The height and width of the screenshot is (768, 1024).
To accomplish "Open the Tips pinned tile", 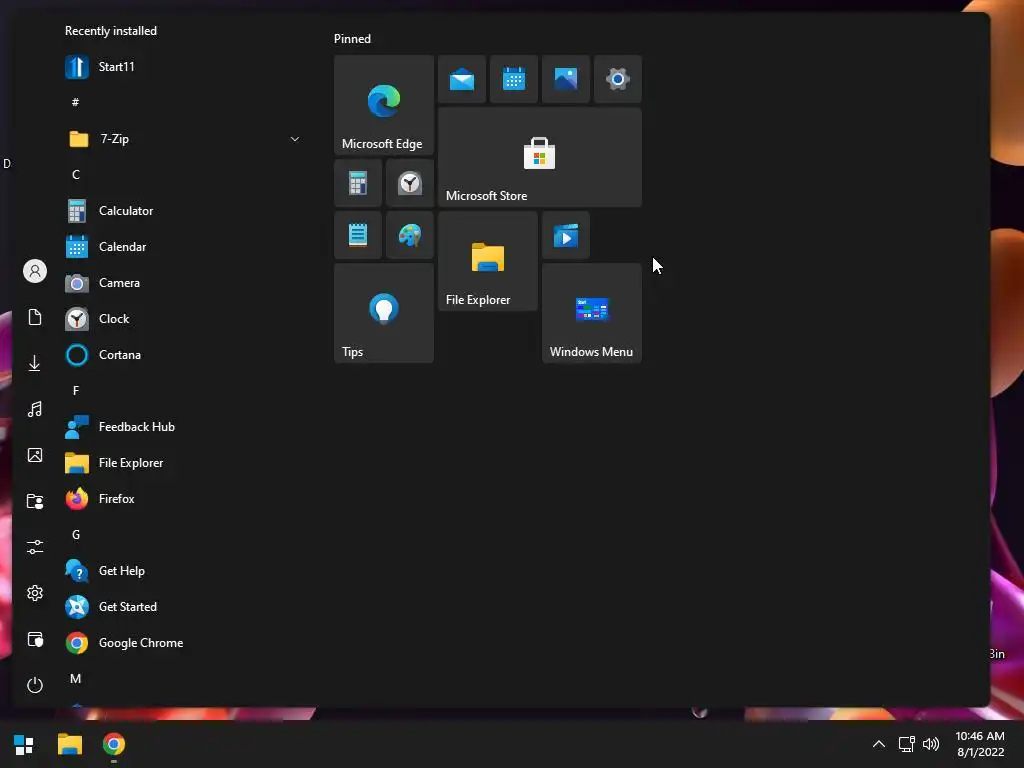I will [x=383, y=313].
